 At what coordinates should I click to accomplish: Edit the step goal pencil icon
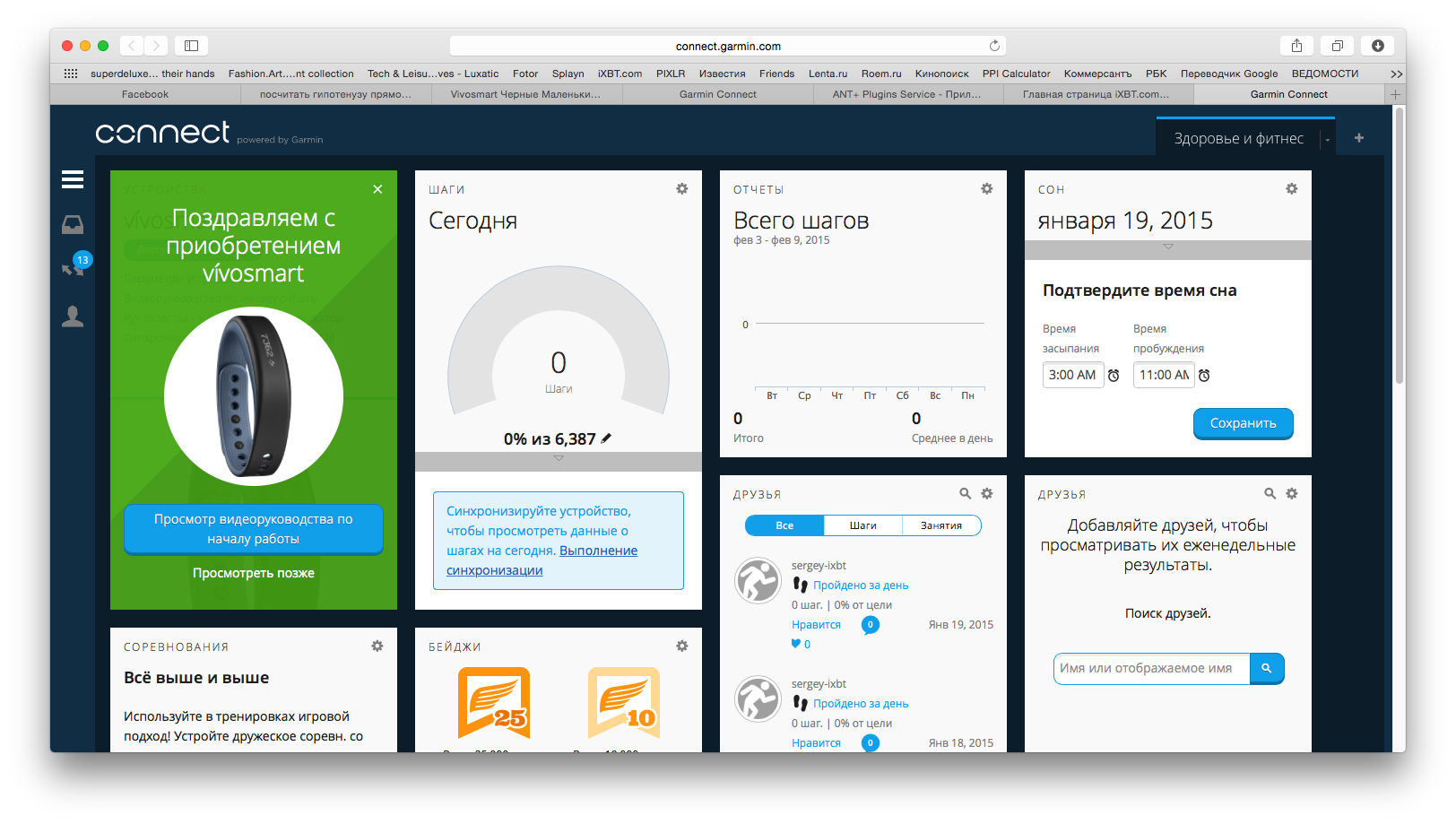click(606, 438)
